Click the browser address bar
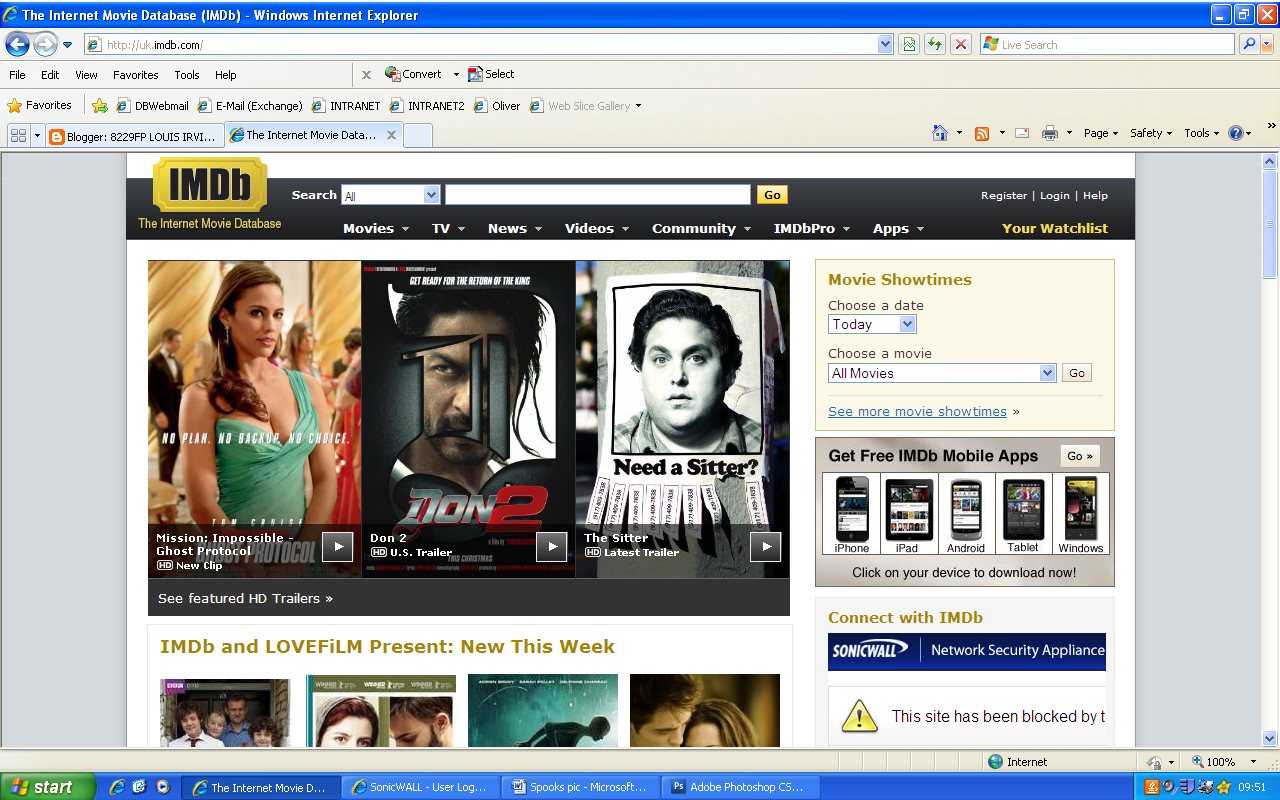The height and width of the screenshot is (800, 1280). point(480,44)
